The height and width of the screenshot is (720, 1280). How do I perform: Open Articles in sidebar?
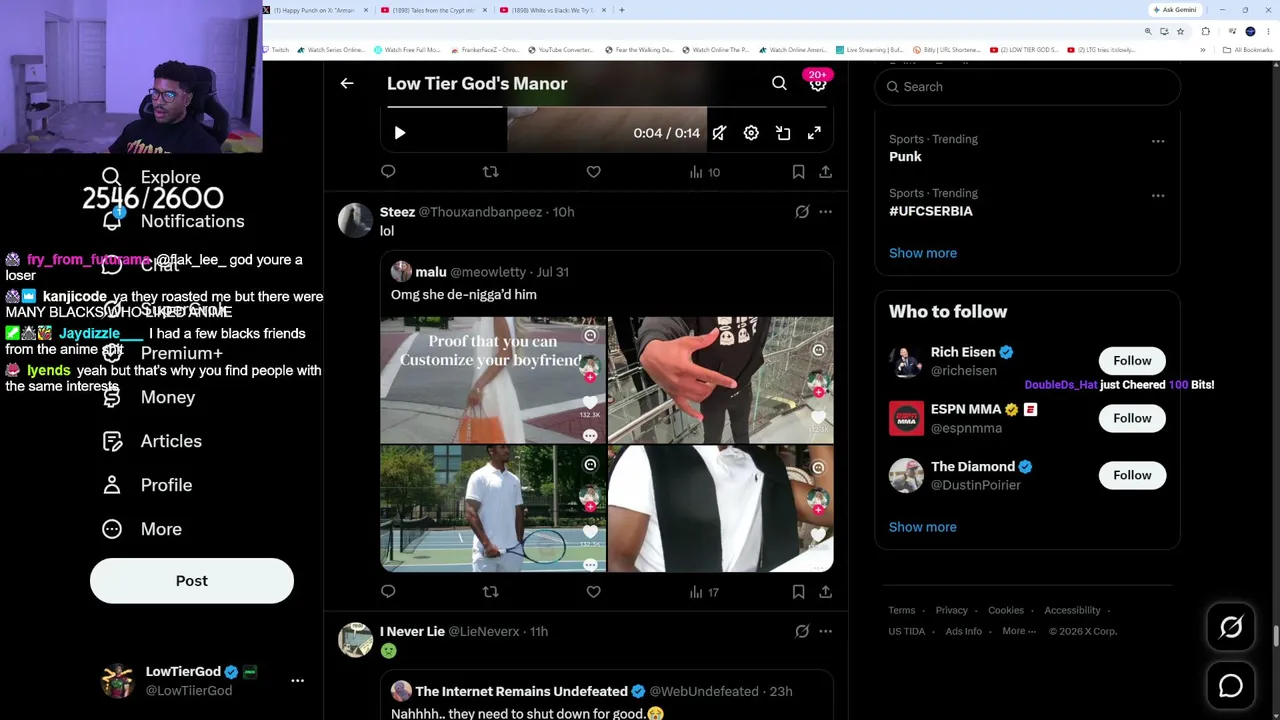point(152,441)
